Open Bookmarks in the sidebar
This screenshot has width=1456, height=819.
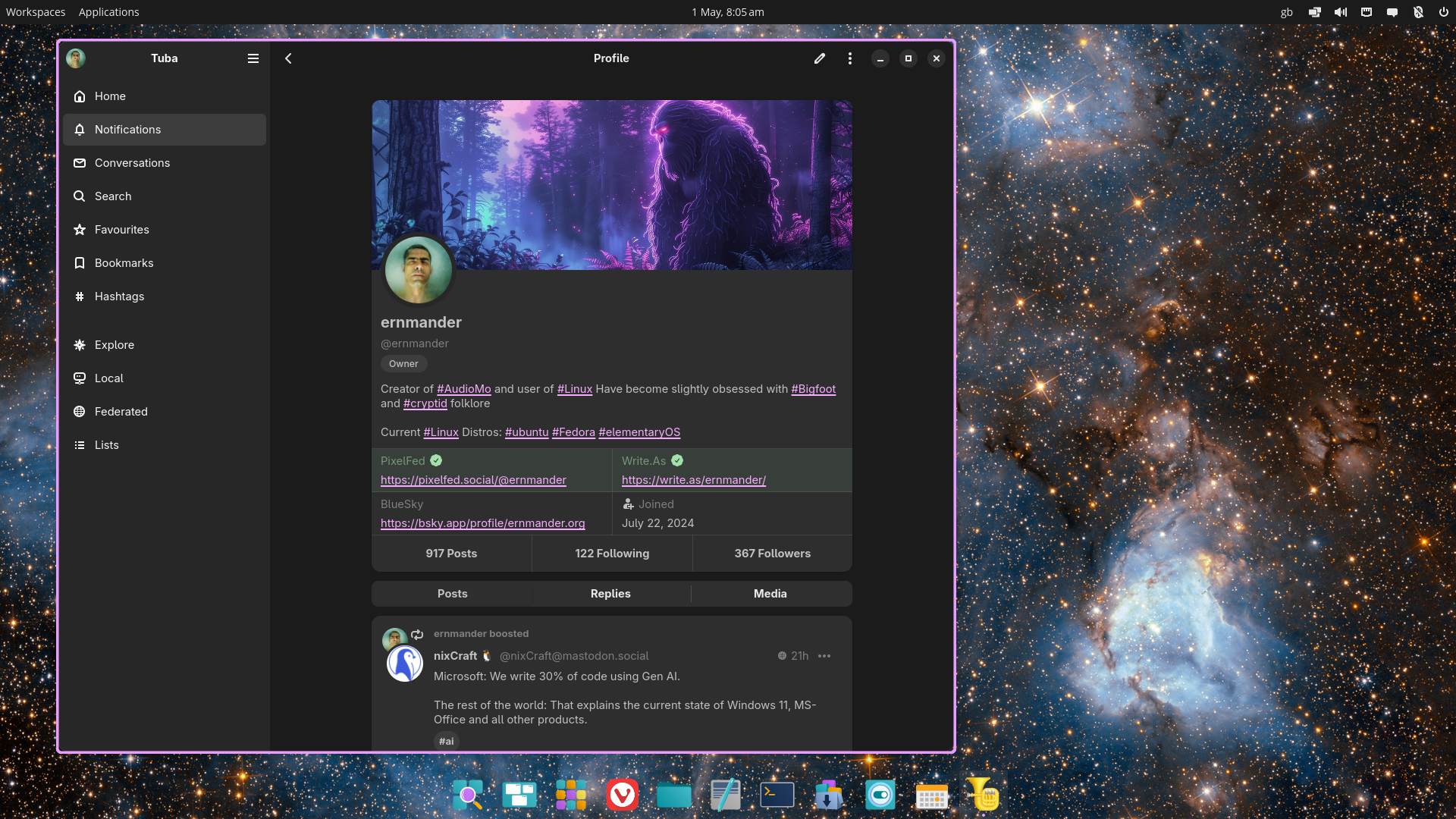tap(165, 263)
